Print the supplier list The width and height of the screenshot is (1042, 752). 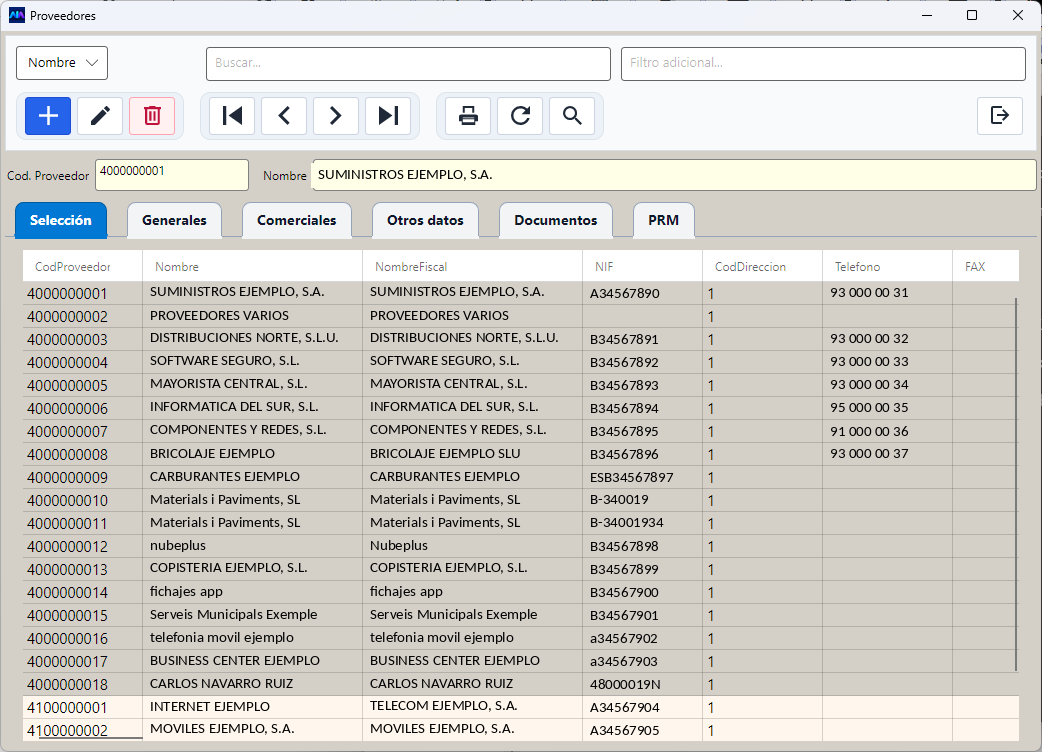[x=468, y=116]
